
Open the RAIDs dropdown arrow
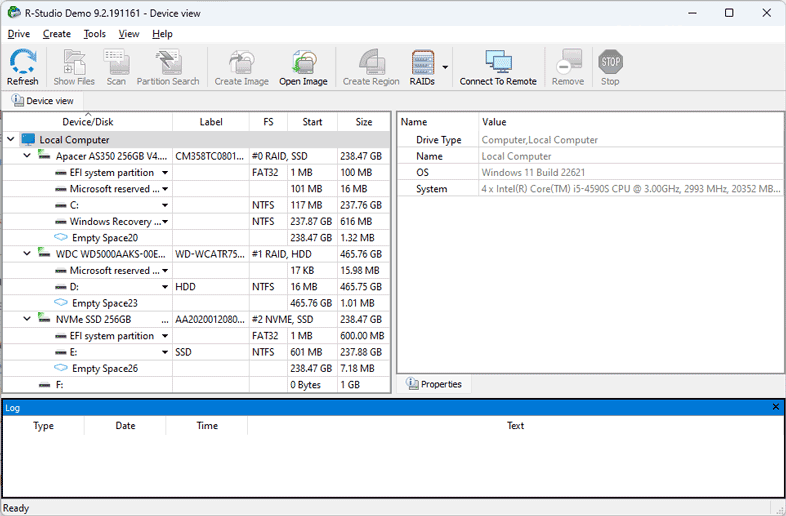pos(445,67)
